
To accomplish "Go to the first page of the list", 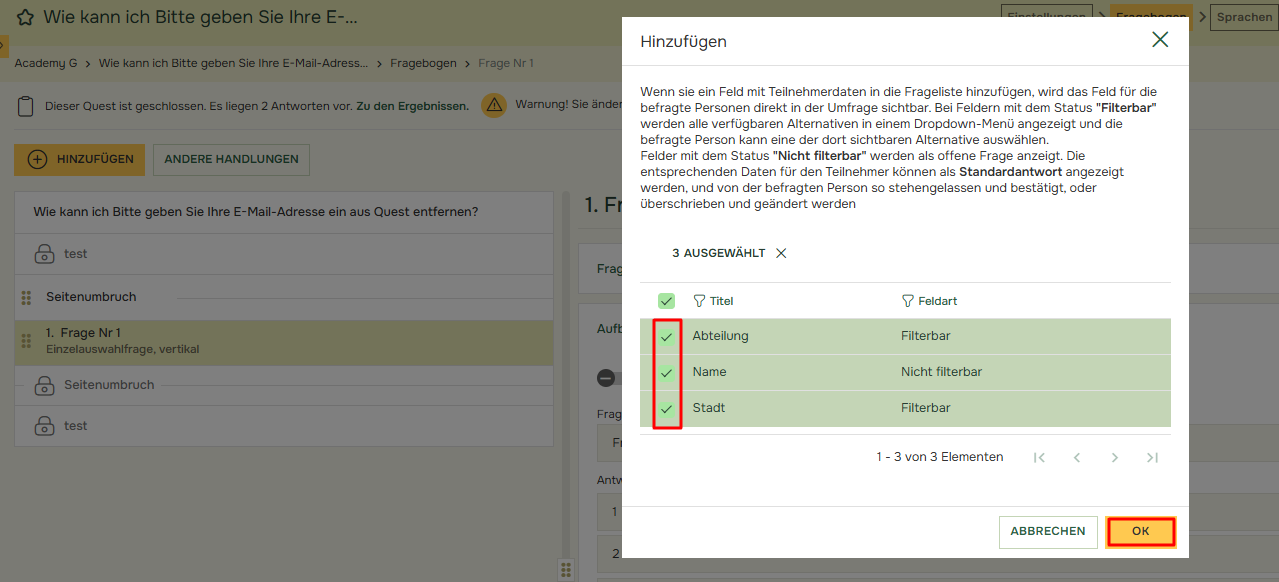I will (x=1039, y=458).
